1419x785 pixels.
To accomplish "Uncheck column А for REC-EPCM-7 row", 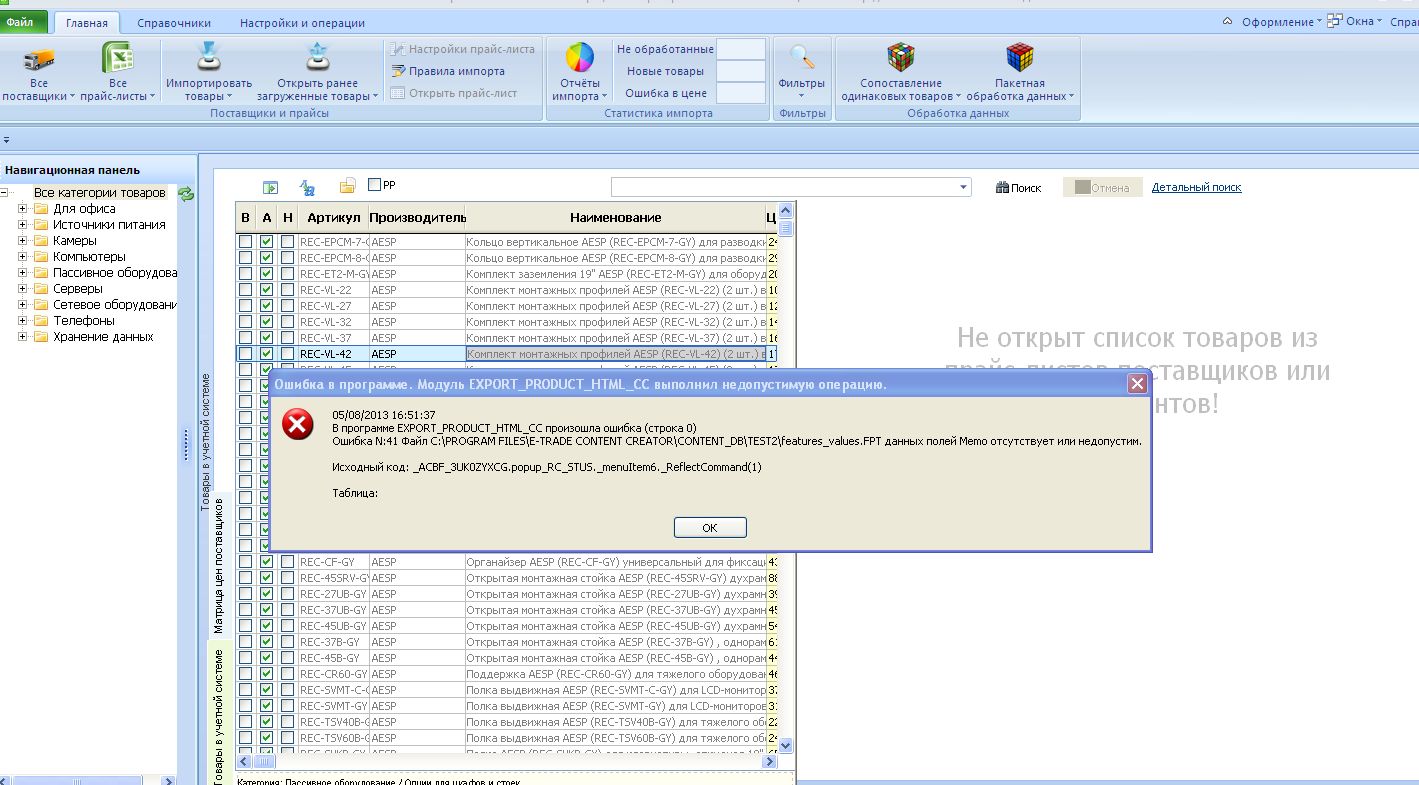I will tap(266, 242).
